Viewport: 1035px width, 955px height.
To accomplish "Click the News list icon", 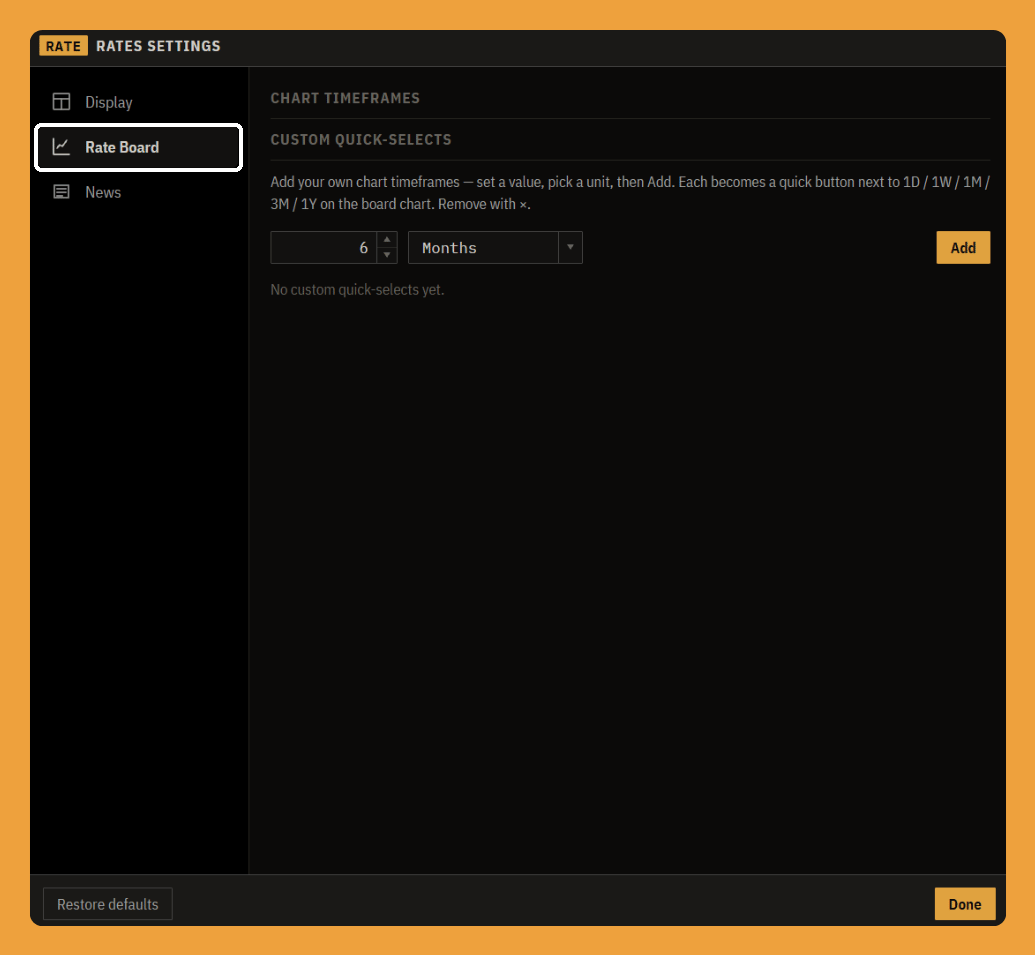I will click(x=61, y=191).
